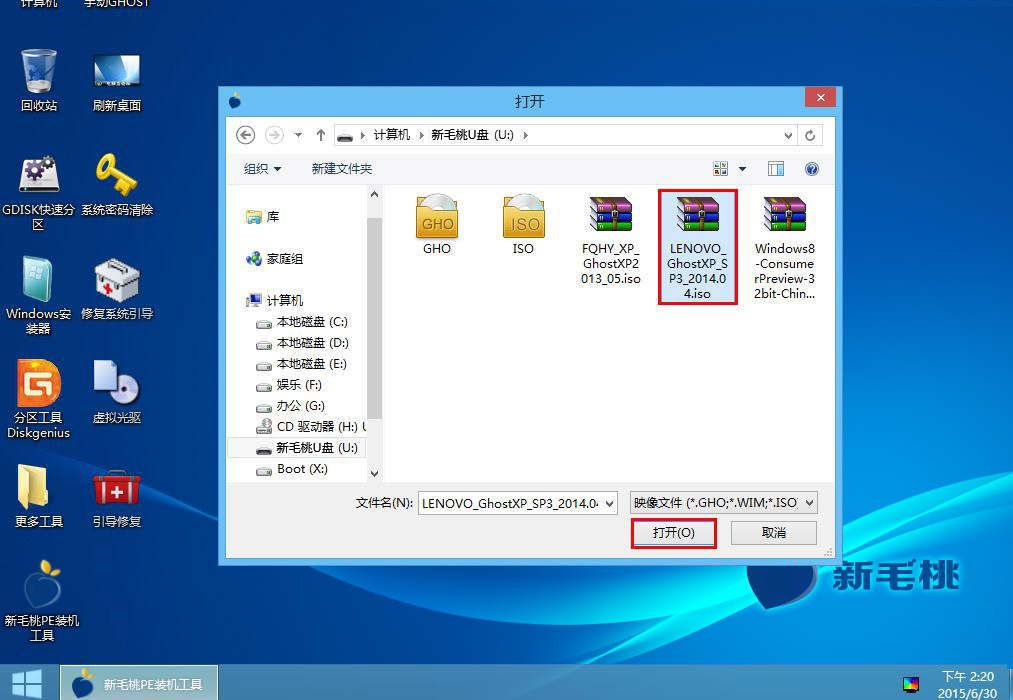The width and height of the screenshot is (1013, 700).
Task: Click the 文件名 input field
Action: click(x=510, y=504)
